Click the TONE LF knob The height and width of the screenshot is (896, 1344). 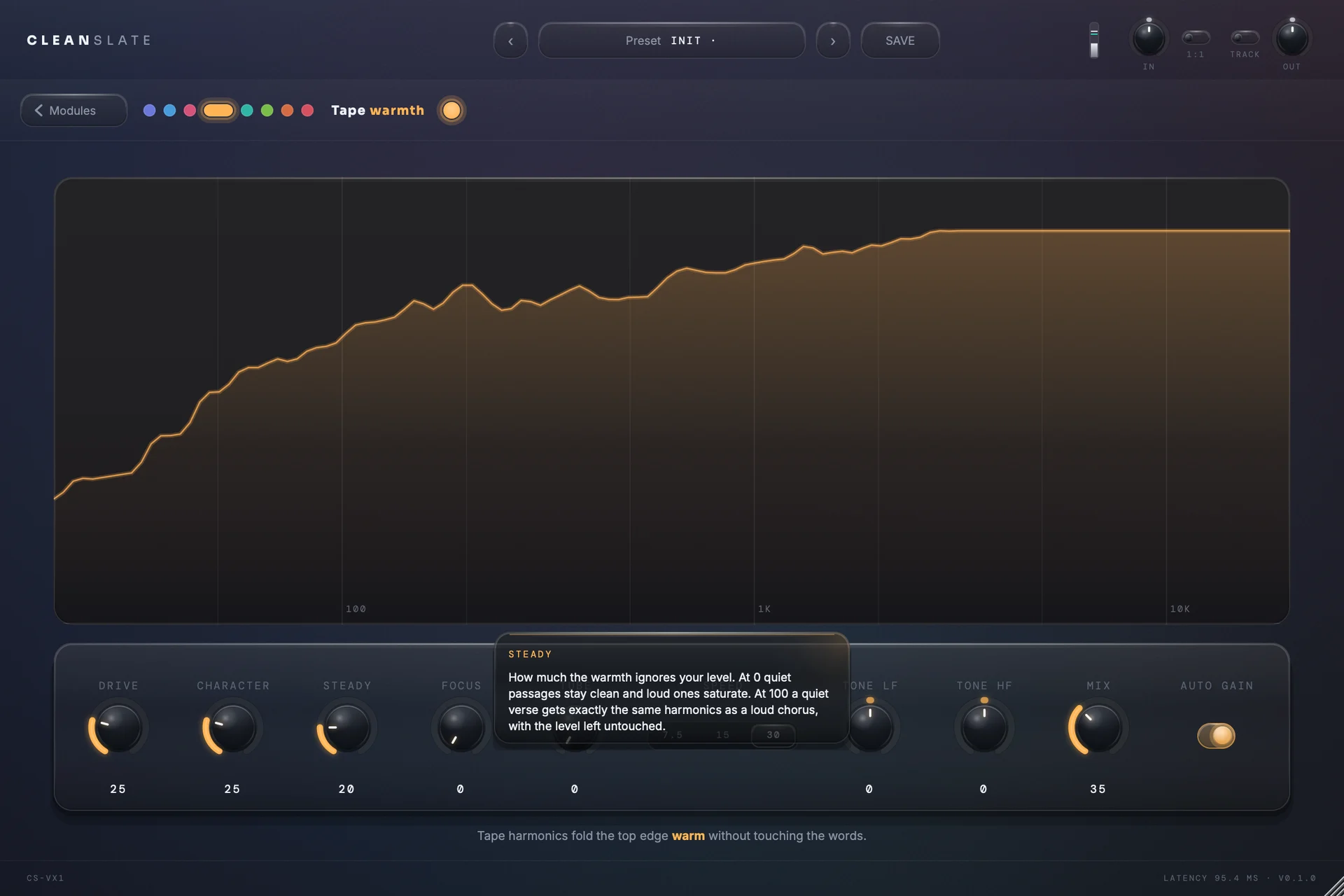point(870,728)
